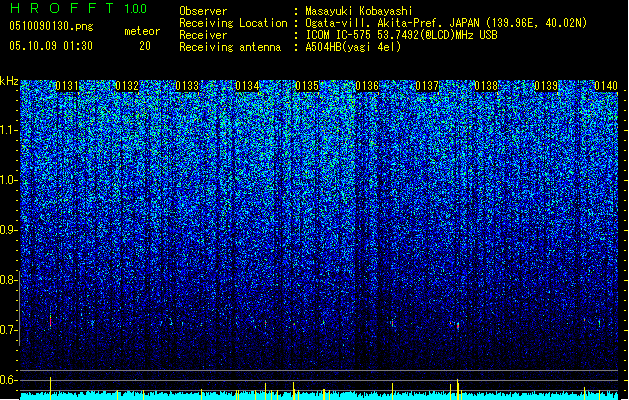Click the HROFFT program title
This screenshot has width=629, height=400.
[62, 8]
